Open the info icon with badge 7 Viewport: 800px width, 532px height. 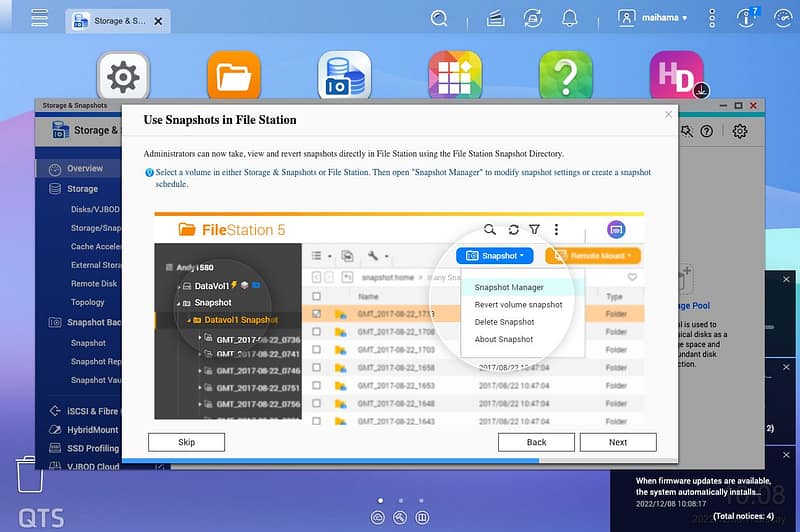point(747,18)
